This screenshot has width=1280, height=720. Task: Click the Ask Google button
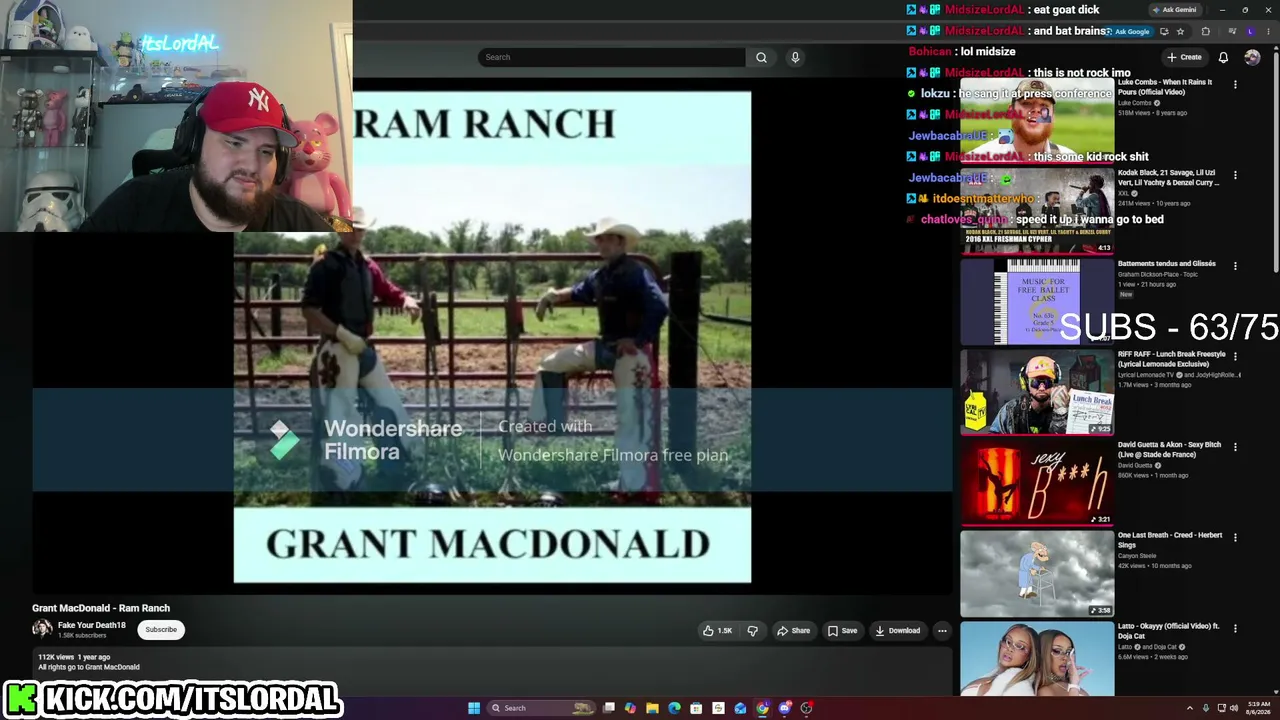click(x=1128, y=31)
